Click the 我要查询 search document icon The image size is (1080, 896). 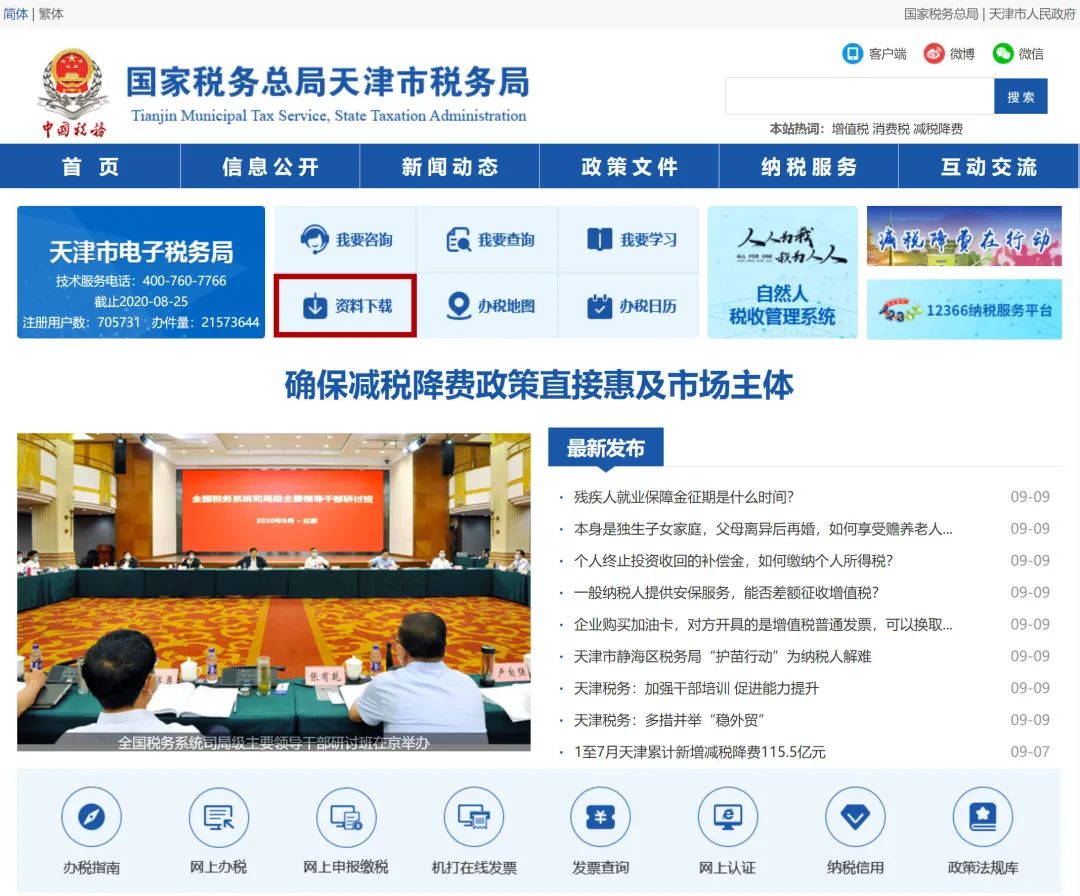pos(458,240)
